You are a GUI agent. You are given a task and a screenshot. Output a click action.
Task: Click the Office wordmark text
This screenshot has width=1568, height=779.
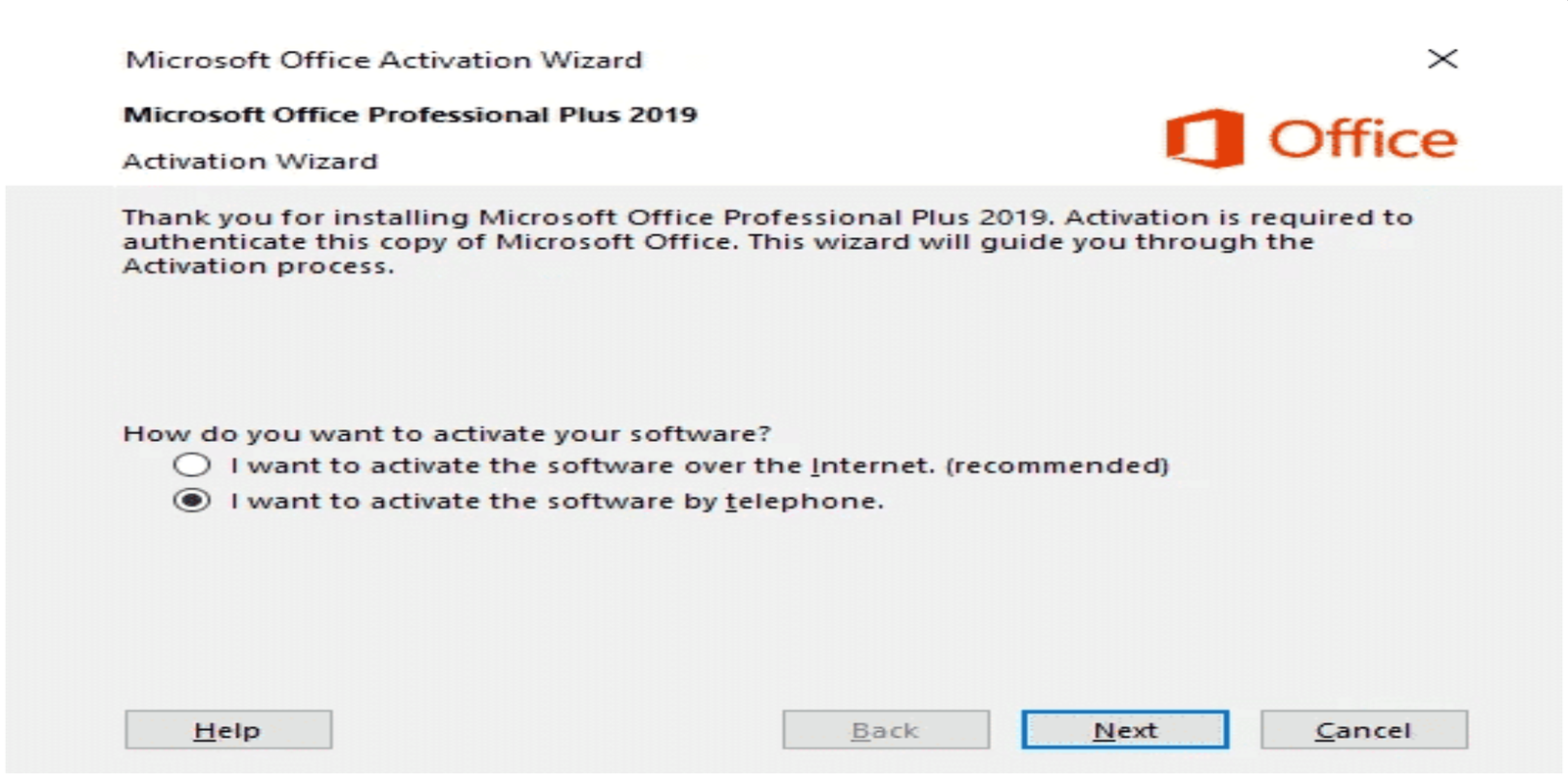[x=1362, y=139]
